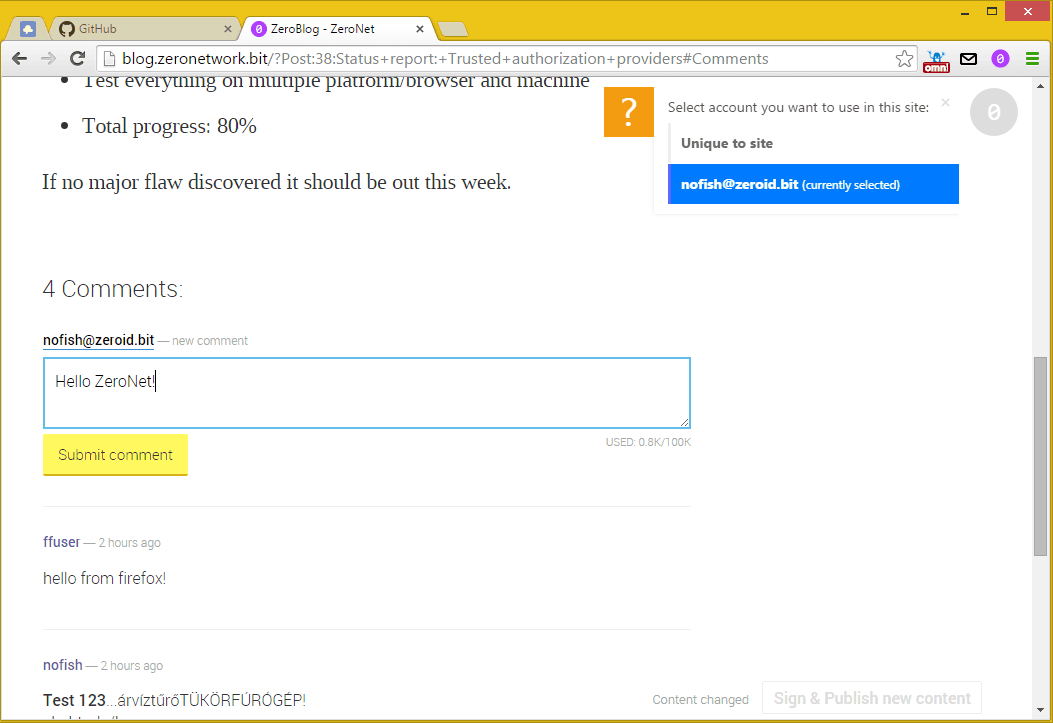
Task: Click the 'Content changed' status text
Action: pos(700,700)
